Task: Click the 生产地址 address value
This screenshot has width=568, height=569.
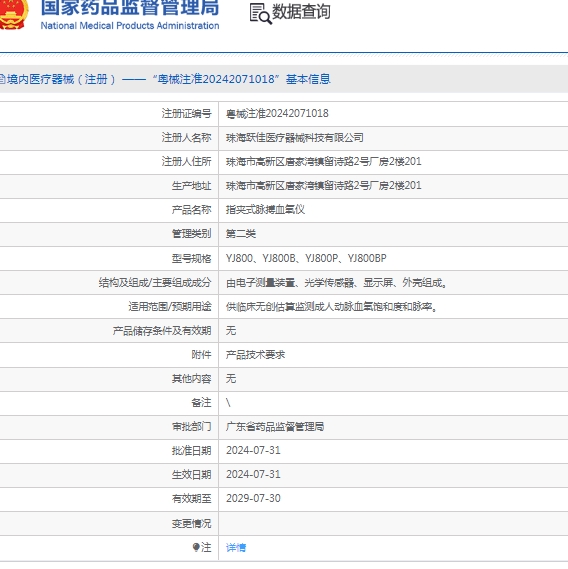Action: point(324,186)
